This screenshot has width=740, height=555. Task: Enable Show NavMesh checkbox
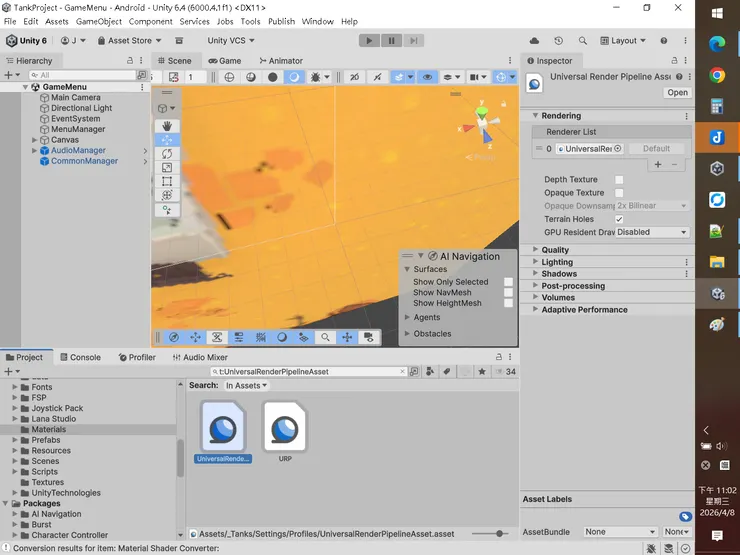[x=508, y=293]
